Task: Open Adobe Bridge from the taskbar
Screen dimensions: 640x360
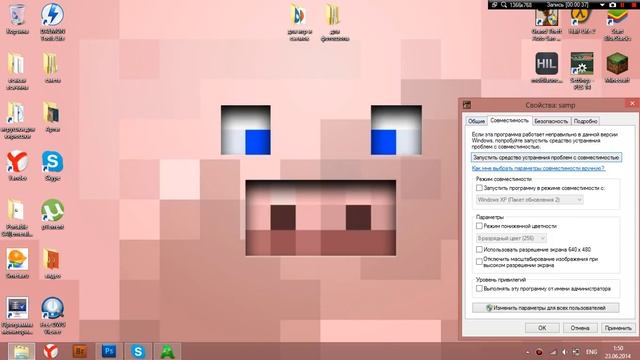Action: (x=80, y=351)
